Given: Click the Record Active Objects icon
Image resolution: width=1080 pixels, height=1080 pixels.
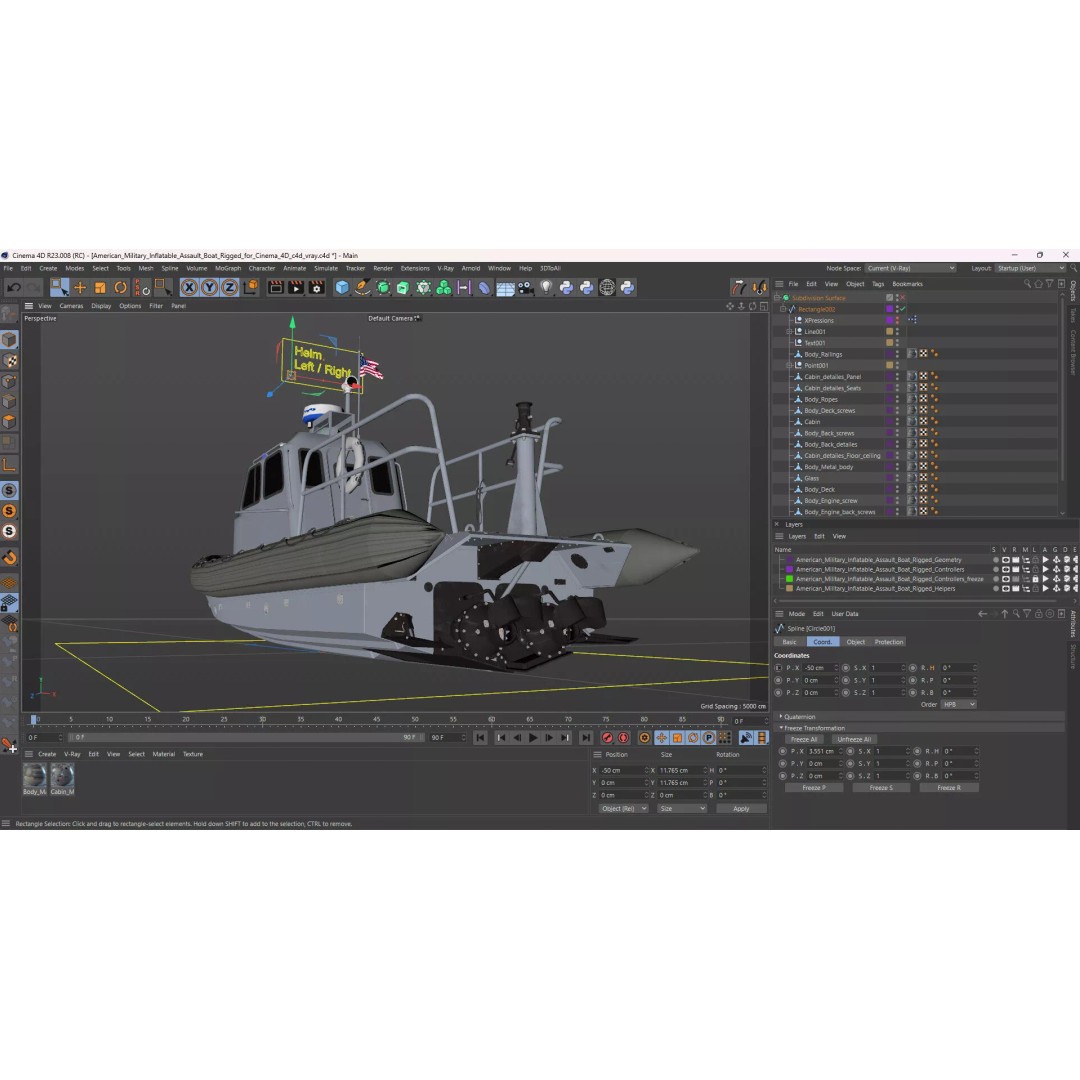Looking at the screenshot, I should (x=608, y=738).
